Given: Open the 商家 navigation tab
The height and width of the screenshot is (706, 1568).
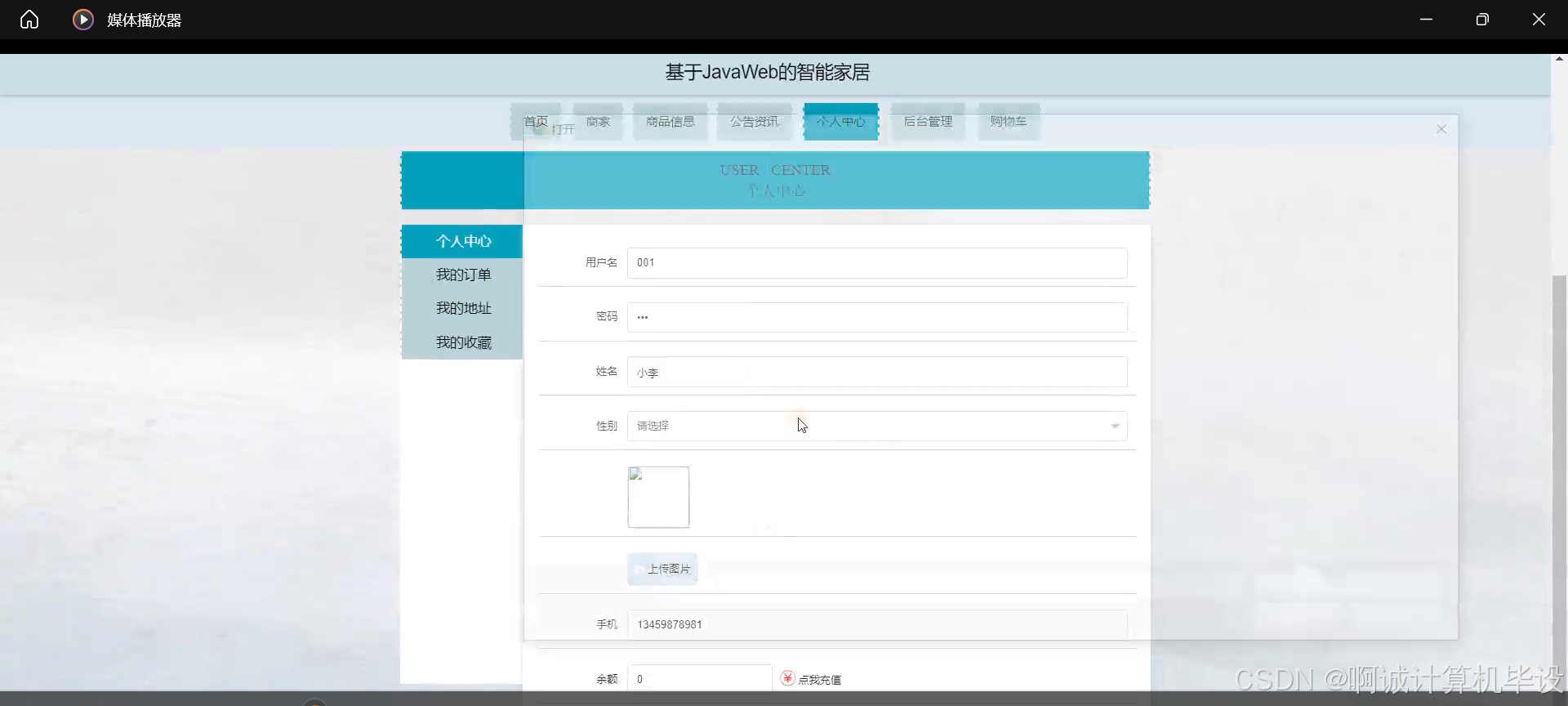Looking at the screenshot, I should pyautogui.click(x=598, y=121).
